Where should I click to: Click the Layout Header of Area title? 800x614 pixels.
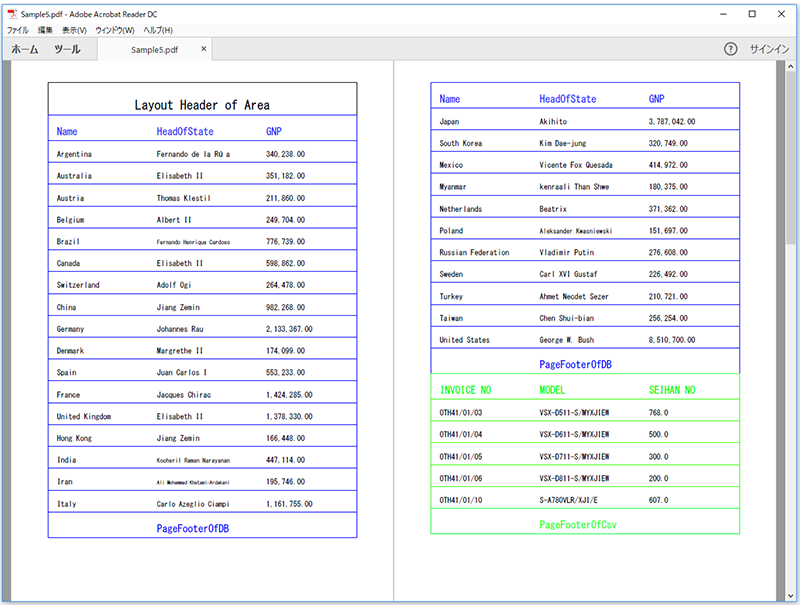202,105
